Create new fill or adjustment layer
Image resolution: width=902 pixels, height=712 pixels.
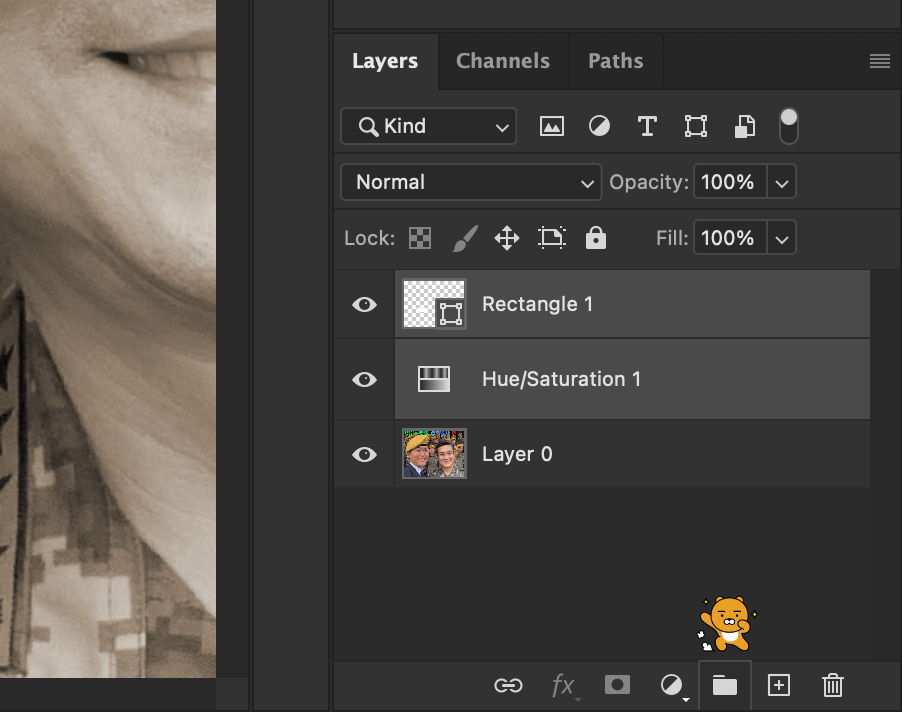tap(673, 686)
